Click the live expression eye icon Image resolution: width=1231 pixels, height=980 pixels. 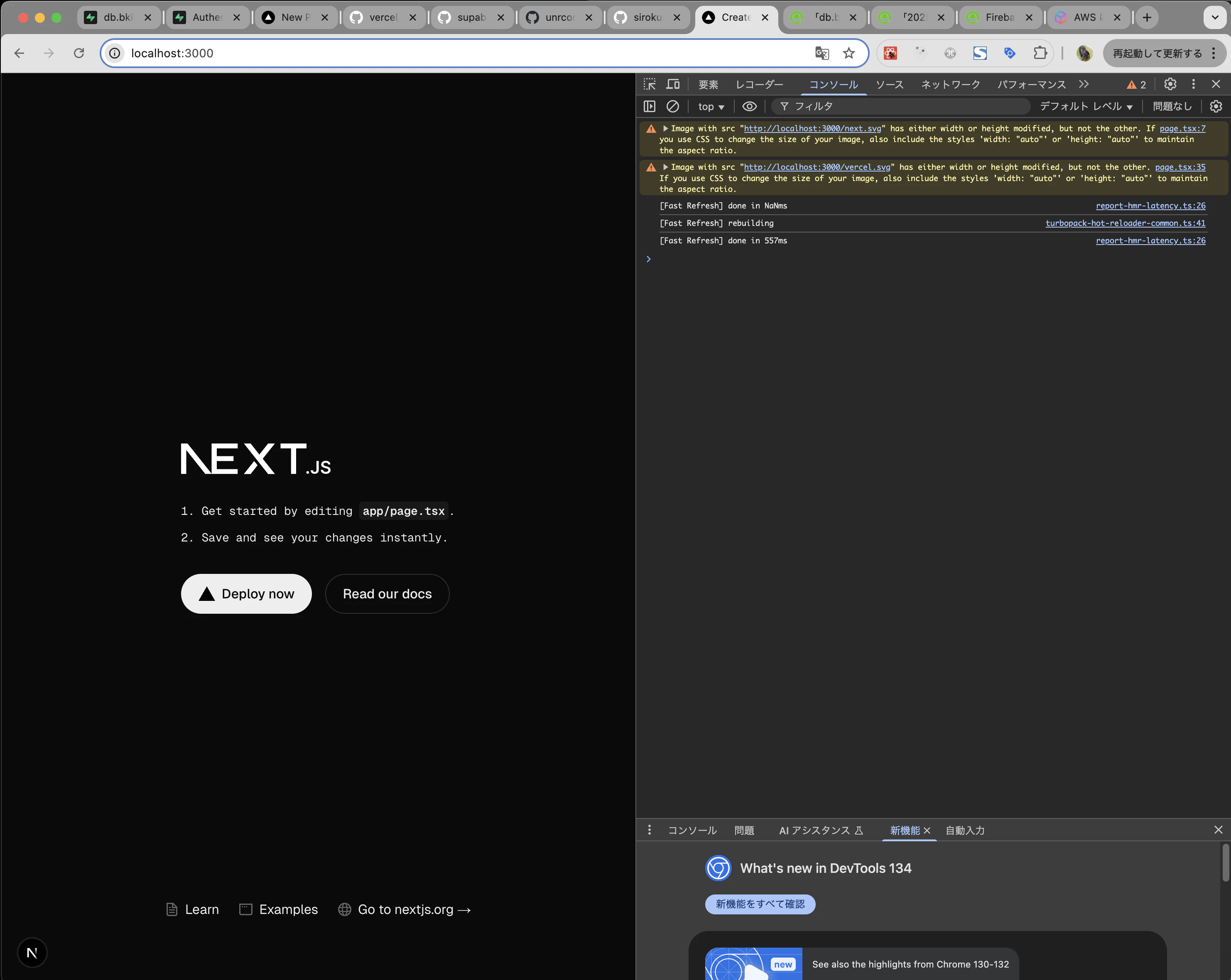tap(749, 106)
